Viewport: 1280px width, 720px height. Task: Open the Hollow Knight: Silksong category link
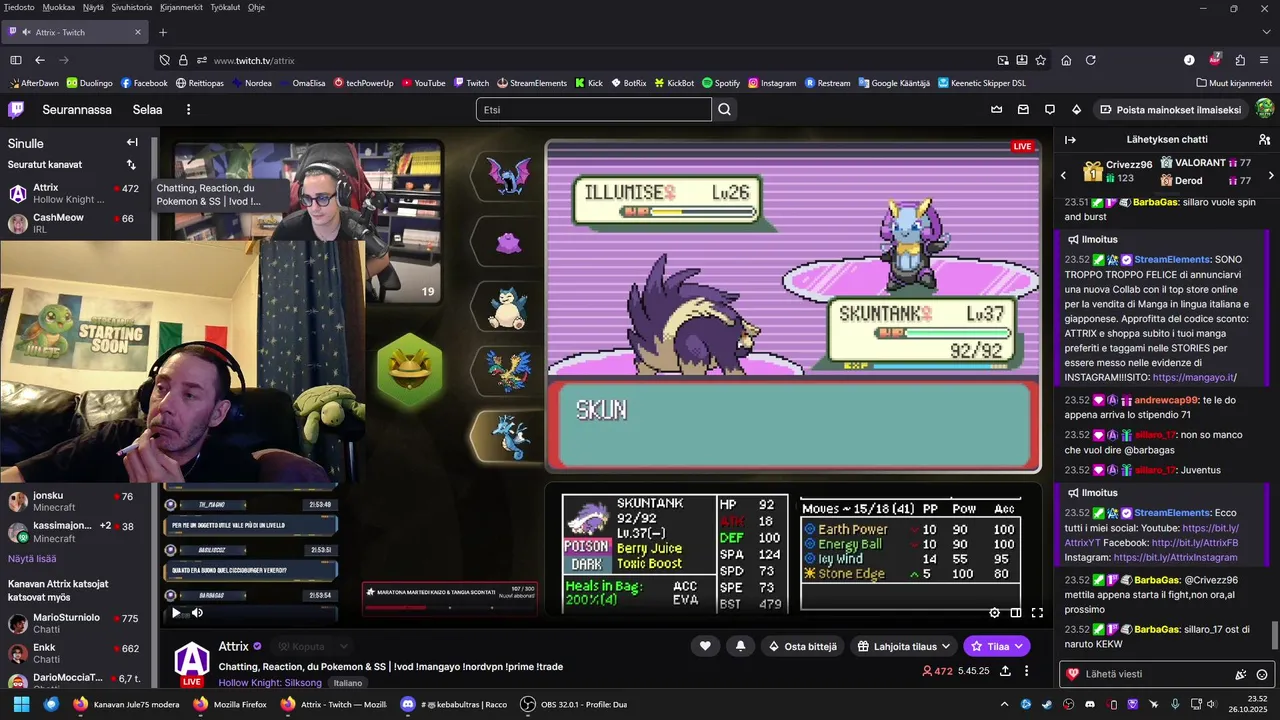tap(270, 683)
